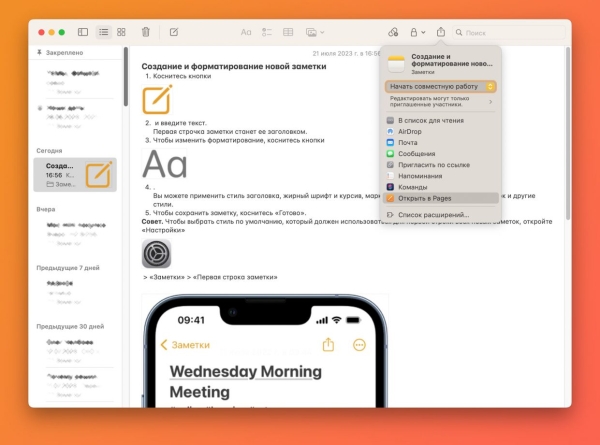Click the Settings gear image in note
Image resolution: width=600 pixels, height=445 pixels.
pos(157,254)
